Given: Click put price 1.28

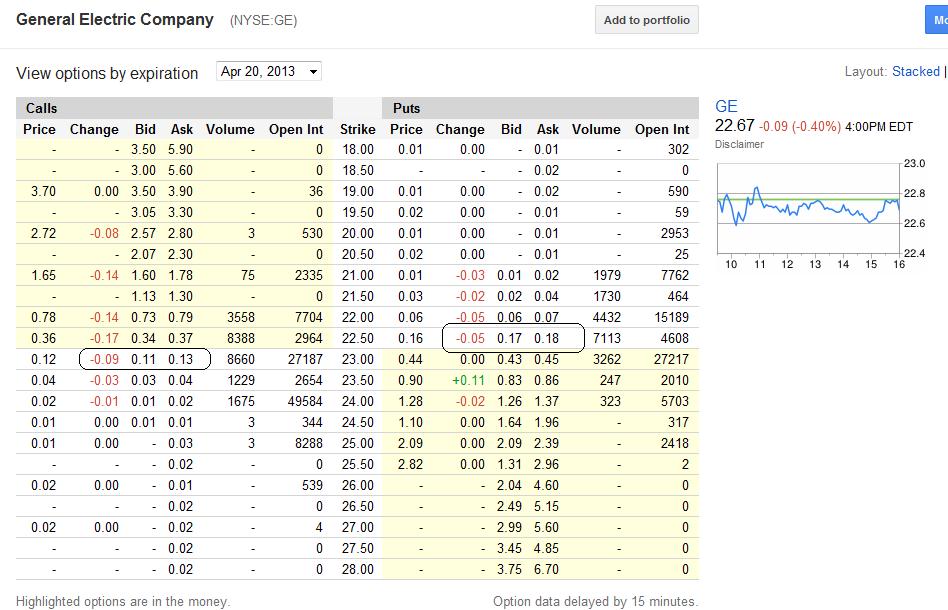Looking at the screenshot, I should (x=411, y=401).
